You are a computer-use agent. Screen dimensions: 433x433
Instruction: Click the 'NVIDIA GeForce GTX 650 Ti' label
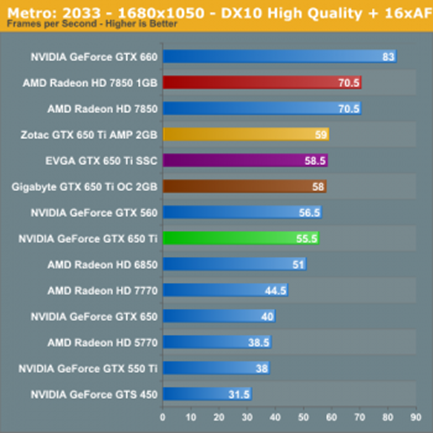pos(88,239)
